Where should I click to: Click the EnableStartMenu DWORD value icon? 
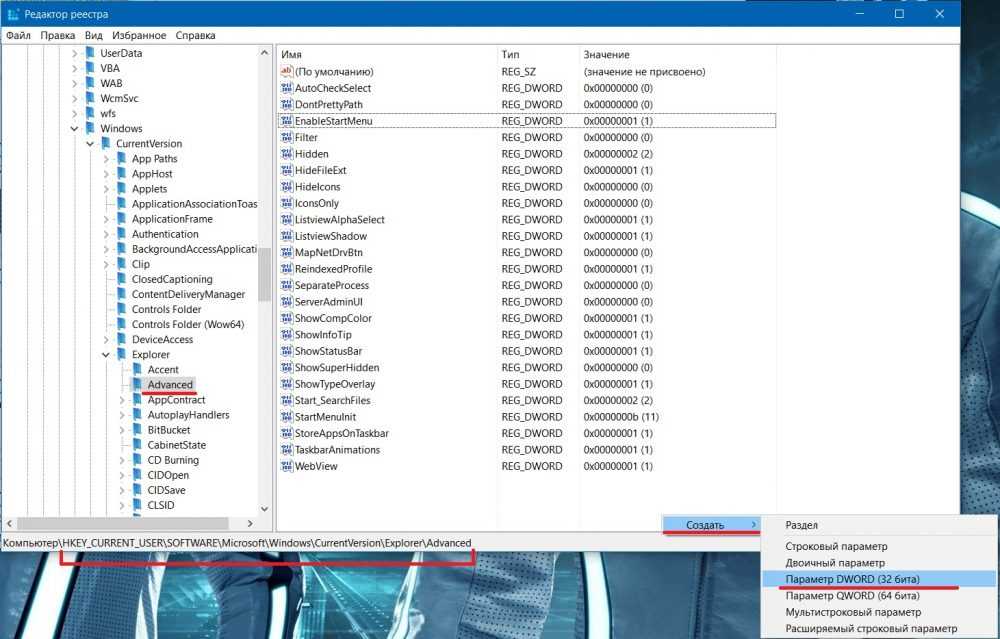pos(287,121)
